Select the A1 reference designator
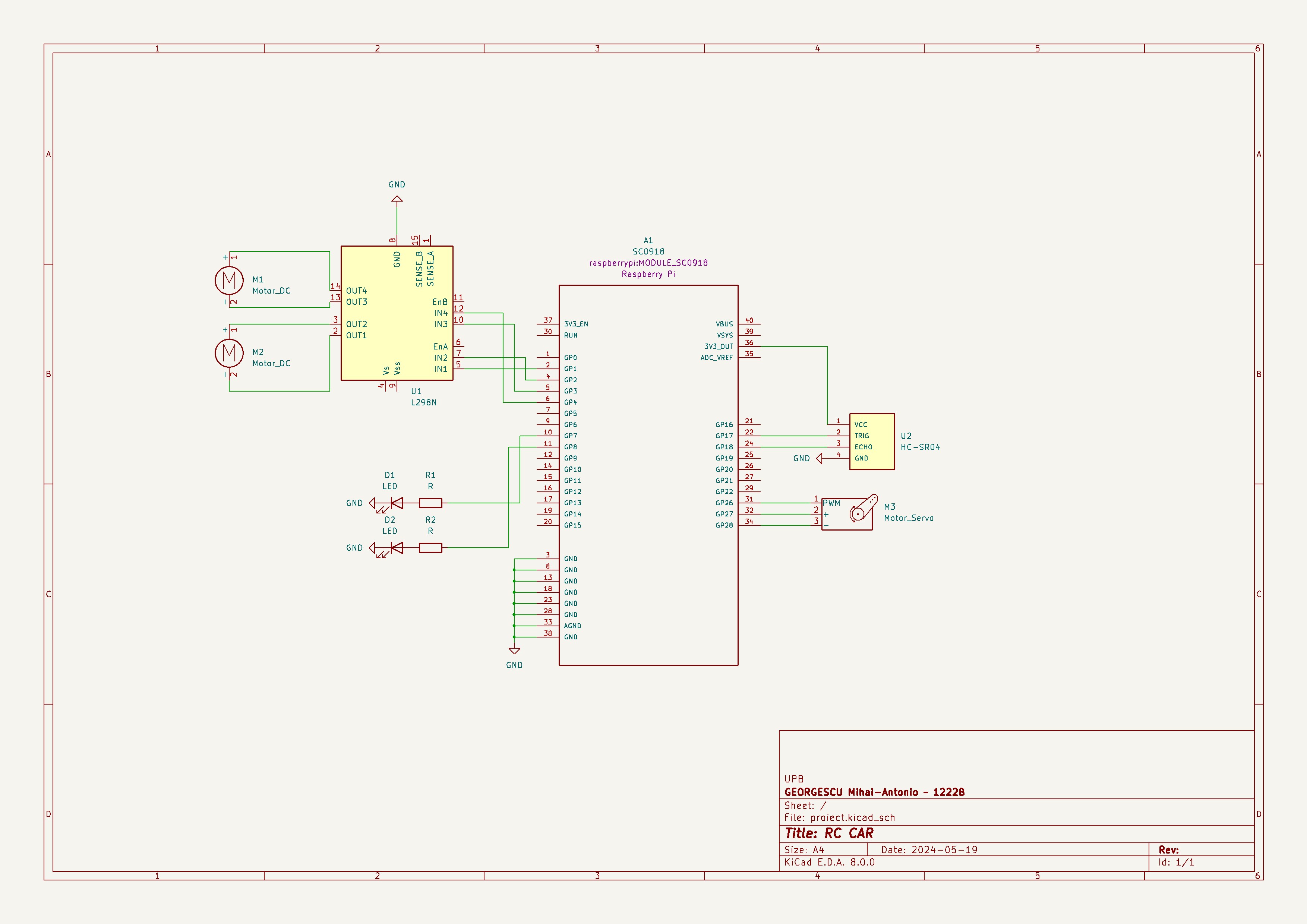Viewport: 1307px width, 924px height. tap(648, 241)
